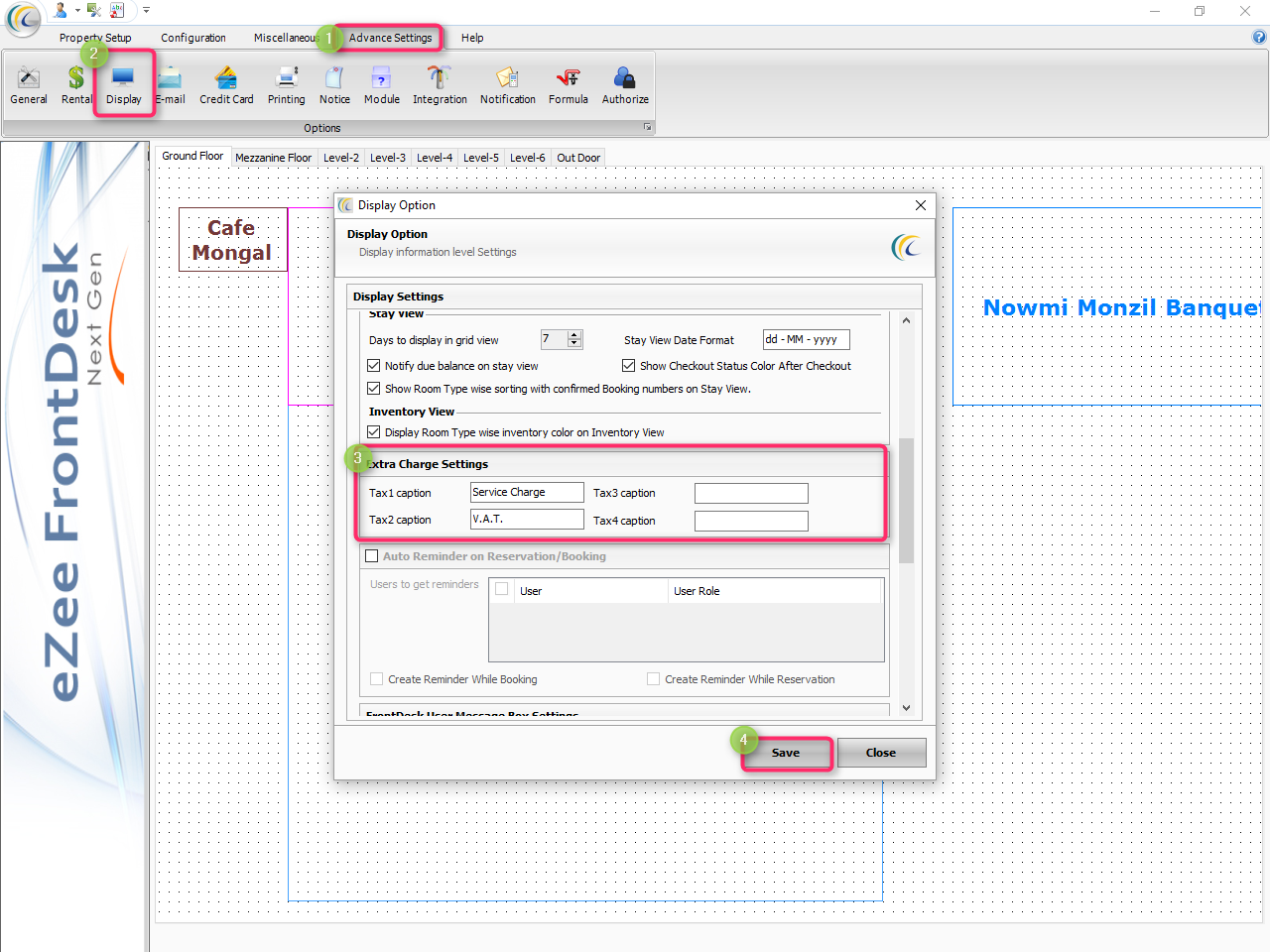Switch to the Level-2 tab

[341, 158]
